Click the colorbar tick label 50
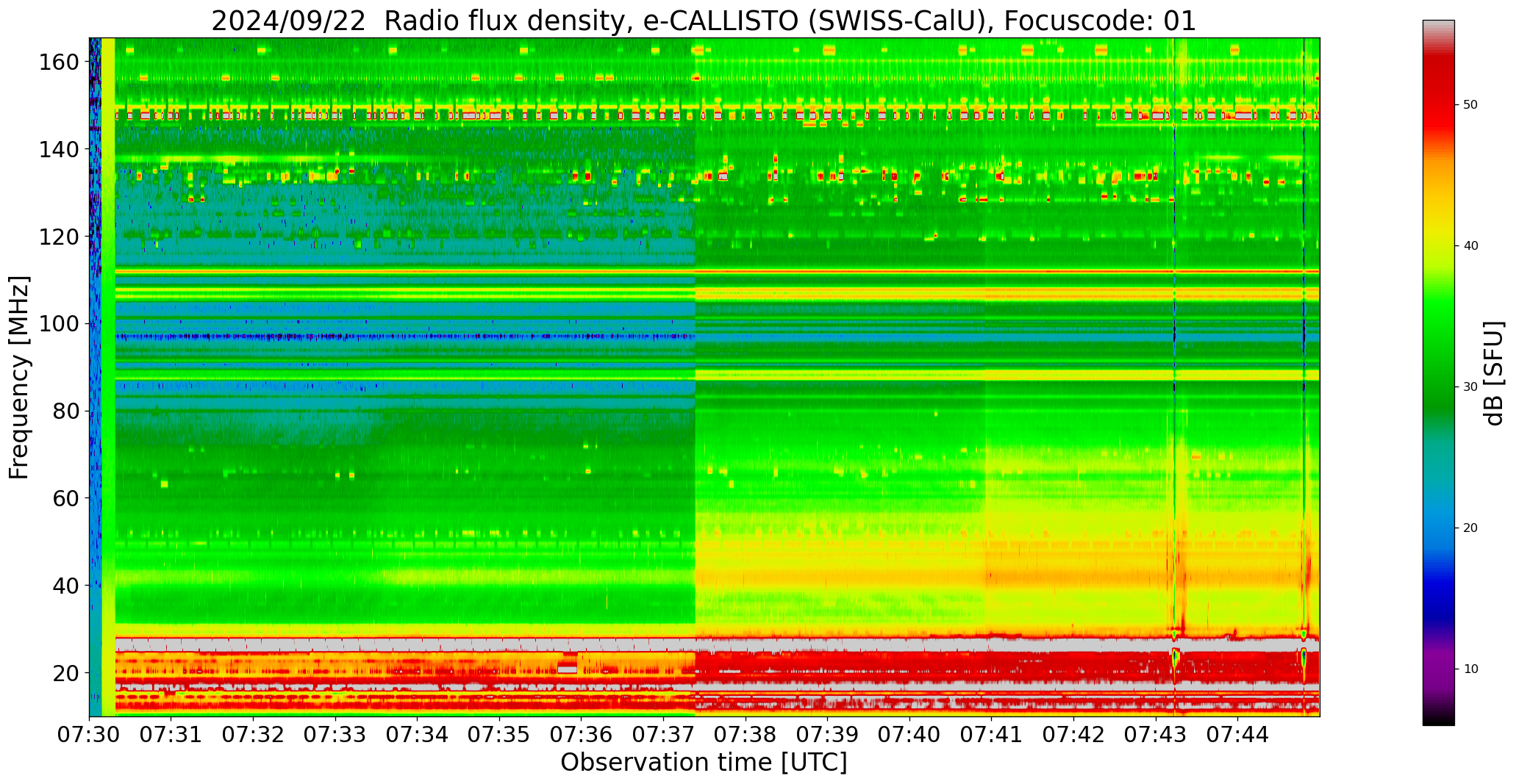This screenshot has height=784, width=1516. click(x=1470, y=104)
